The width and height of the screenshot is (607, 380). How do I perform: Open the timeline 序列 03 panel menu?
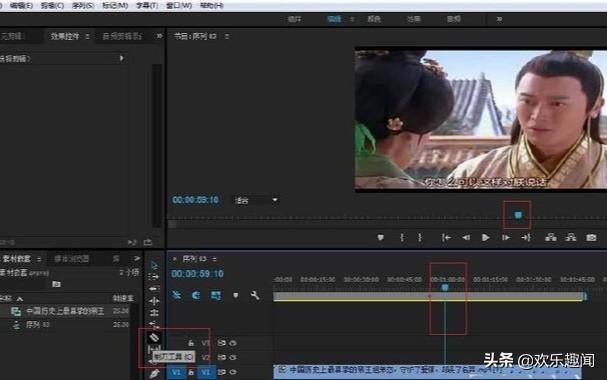point(214,258)
